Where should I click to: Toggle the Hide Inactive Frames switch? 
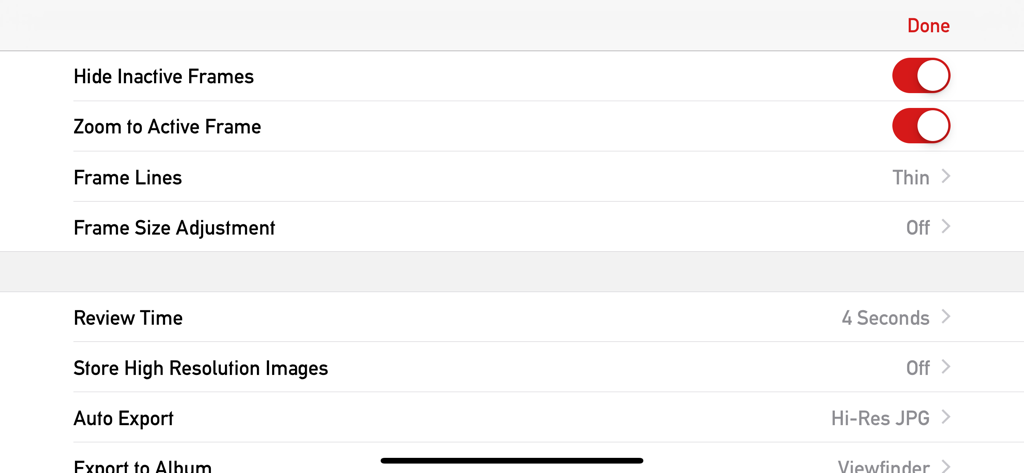[921, 76]
